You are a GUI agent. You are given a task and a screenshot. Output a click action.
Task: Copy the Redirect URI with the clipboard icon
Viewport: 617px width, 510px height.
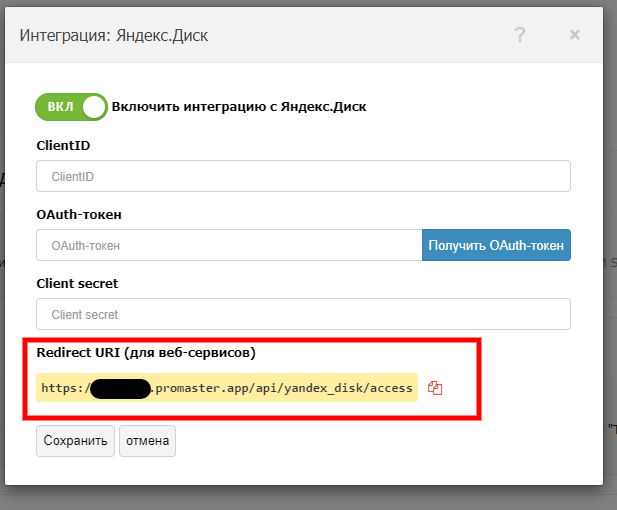pos(435,388)
